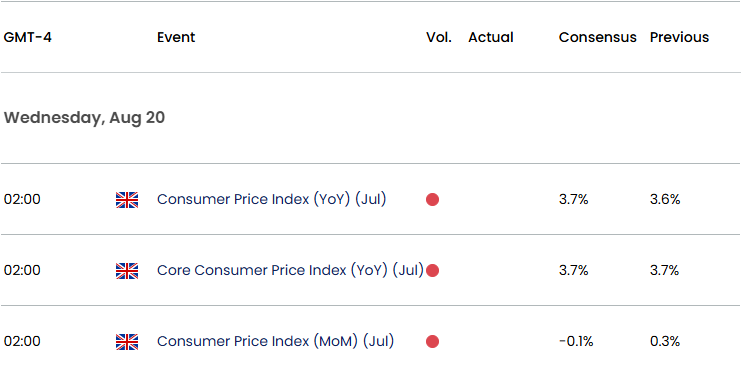Click the GMT-4 timezone header
This screenshot has width=741, height=373.
point(27,37)
